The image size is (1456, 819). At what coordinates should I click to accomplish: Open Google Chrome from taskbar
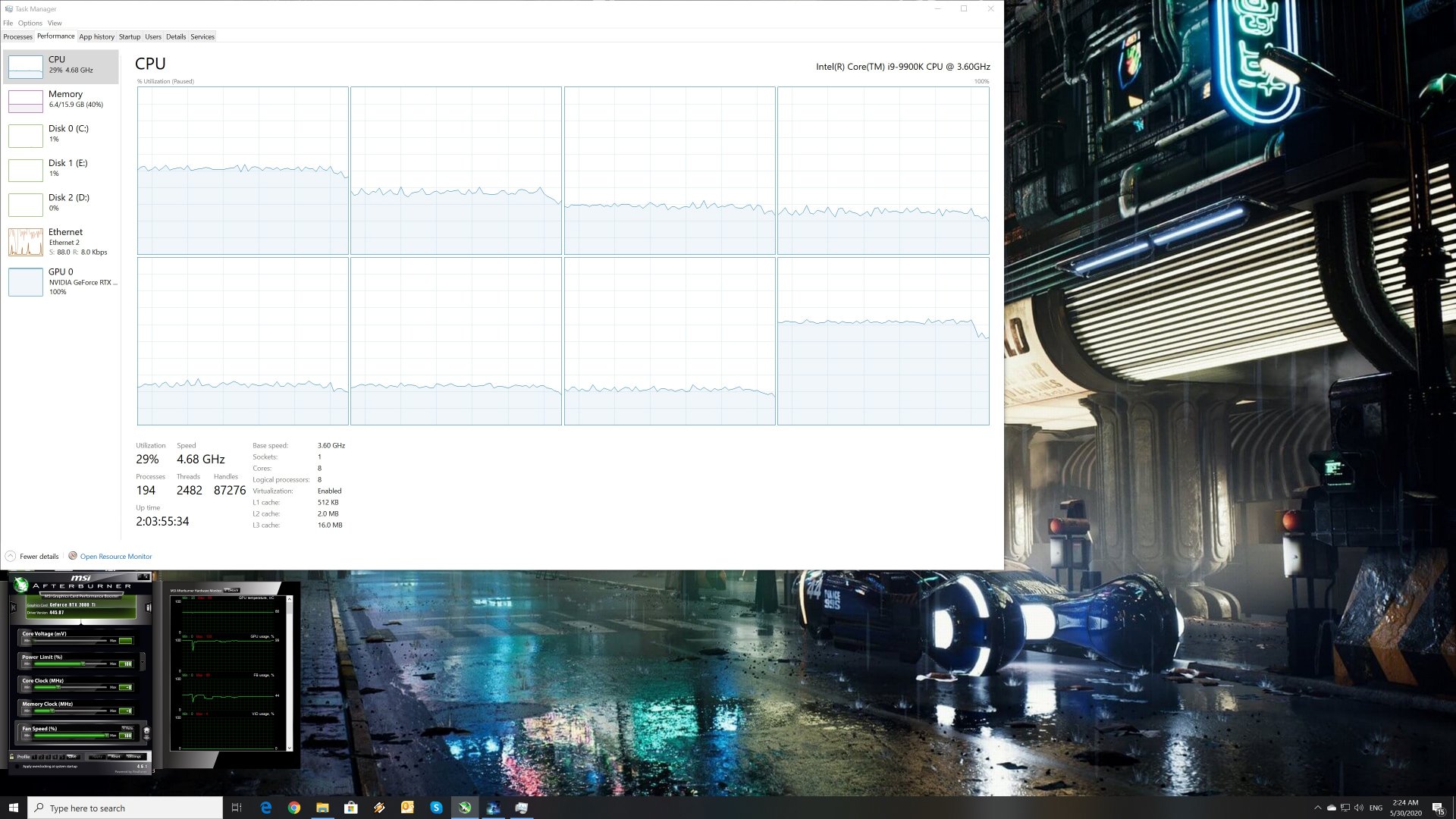coord(294,808)
